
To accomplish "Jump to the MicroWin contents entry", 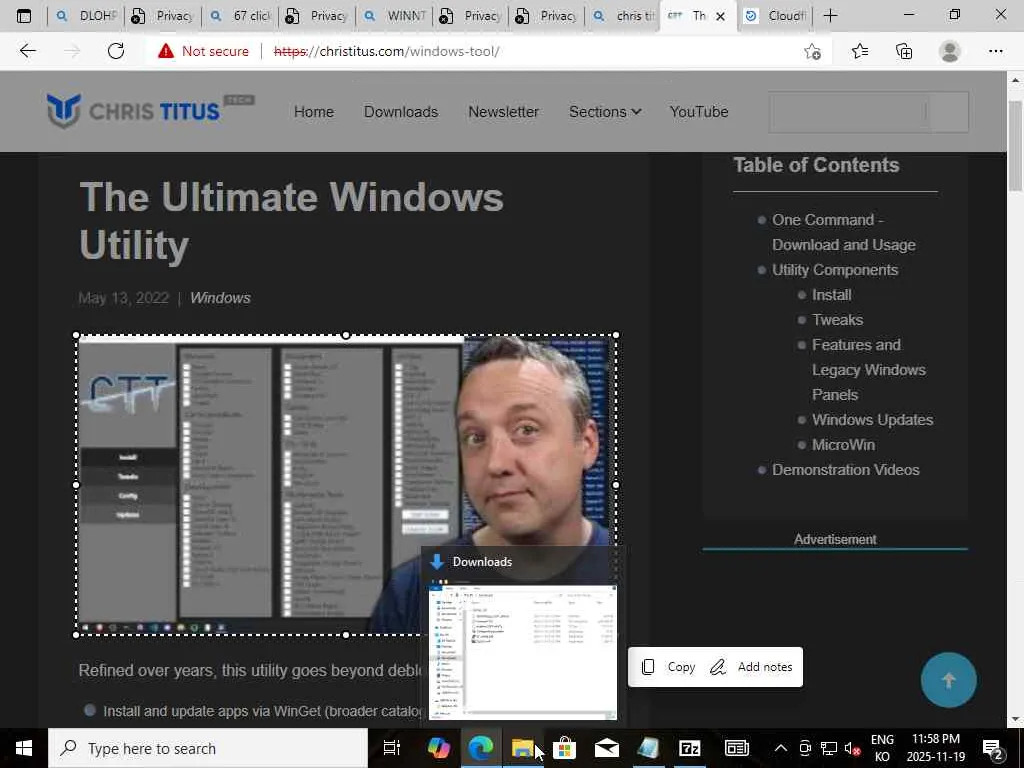I will coord(843,445).
